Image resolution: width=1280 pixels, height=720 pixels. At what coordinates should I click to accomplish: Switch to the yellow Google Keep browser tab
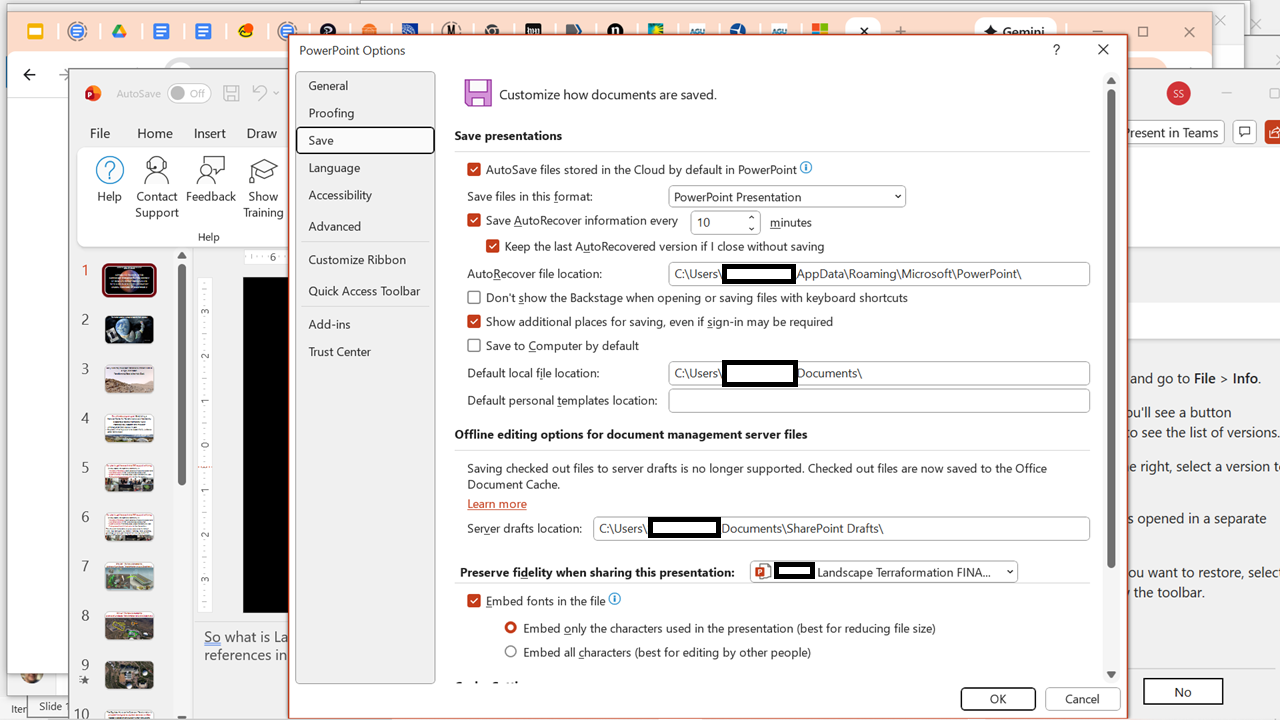[35, 31]
